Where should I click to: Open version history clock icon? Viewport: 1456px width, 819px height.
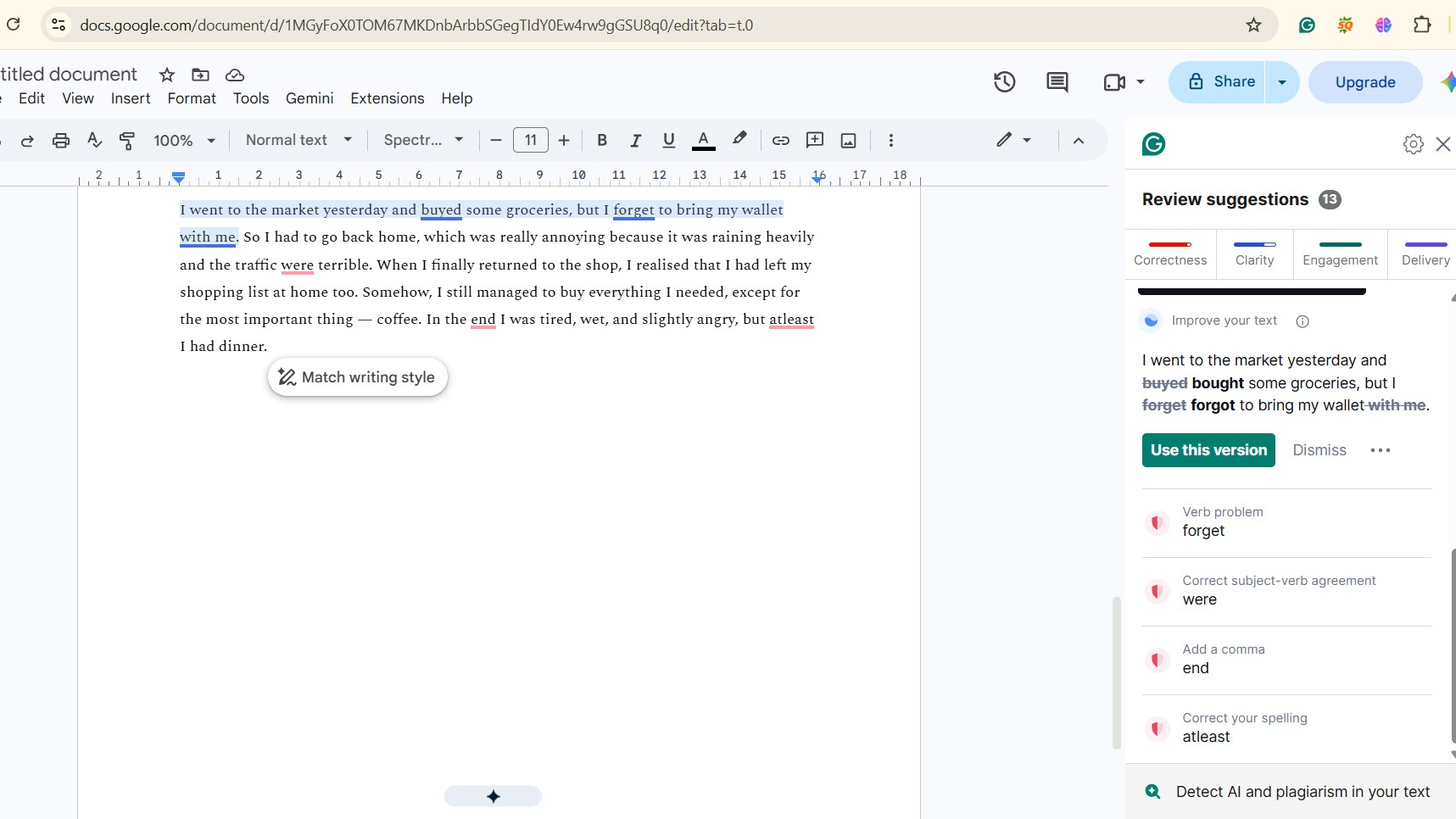(x=1005, y=82)
